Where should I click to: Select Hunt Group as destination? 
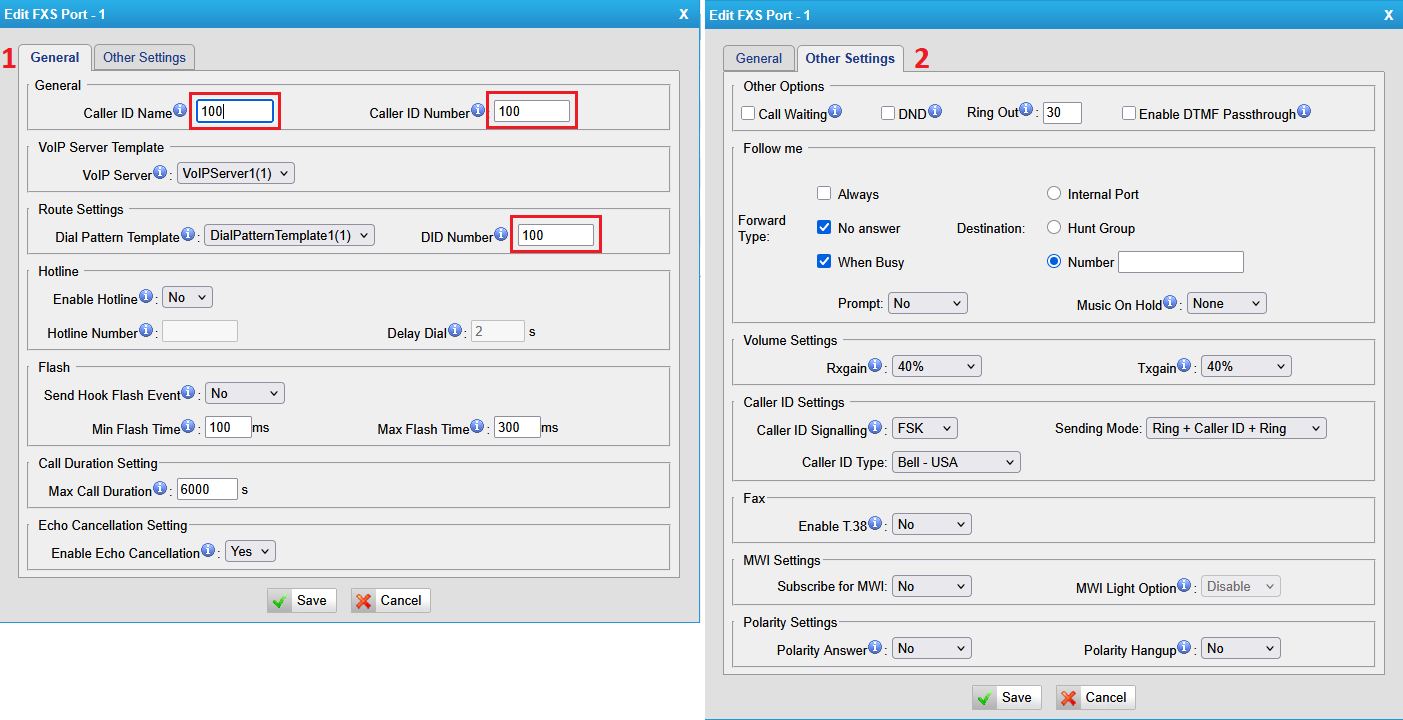[x=1053, y=228]
